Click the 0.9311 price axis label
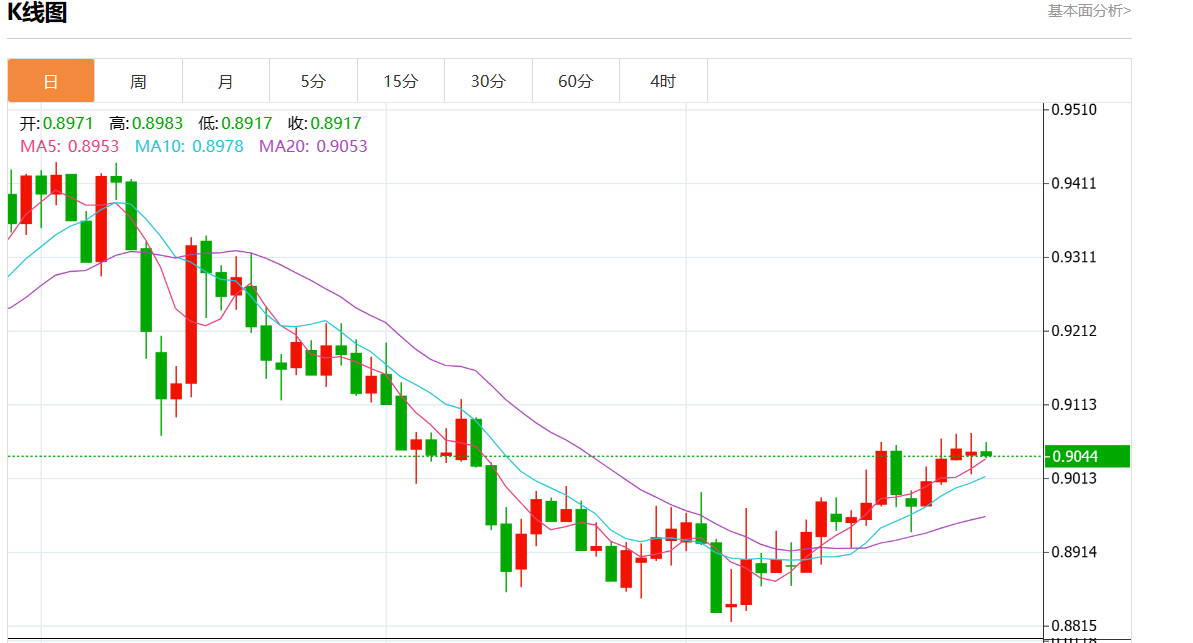The height and width of the screenshot is (643, 1193). [x=1075, y=257]
